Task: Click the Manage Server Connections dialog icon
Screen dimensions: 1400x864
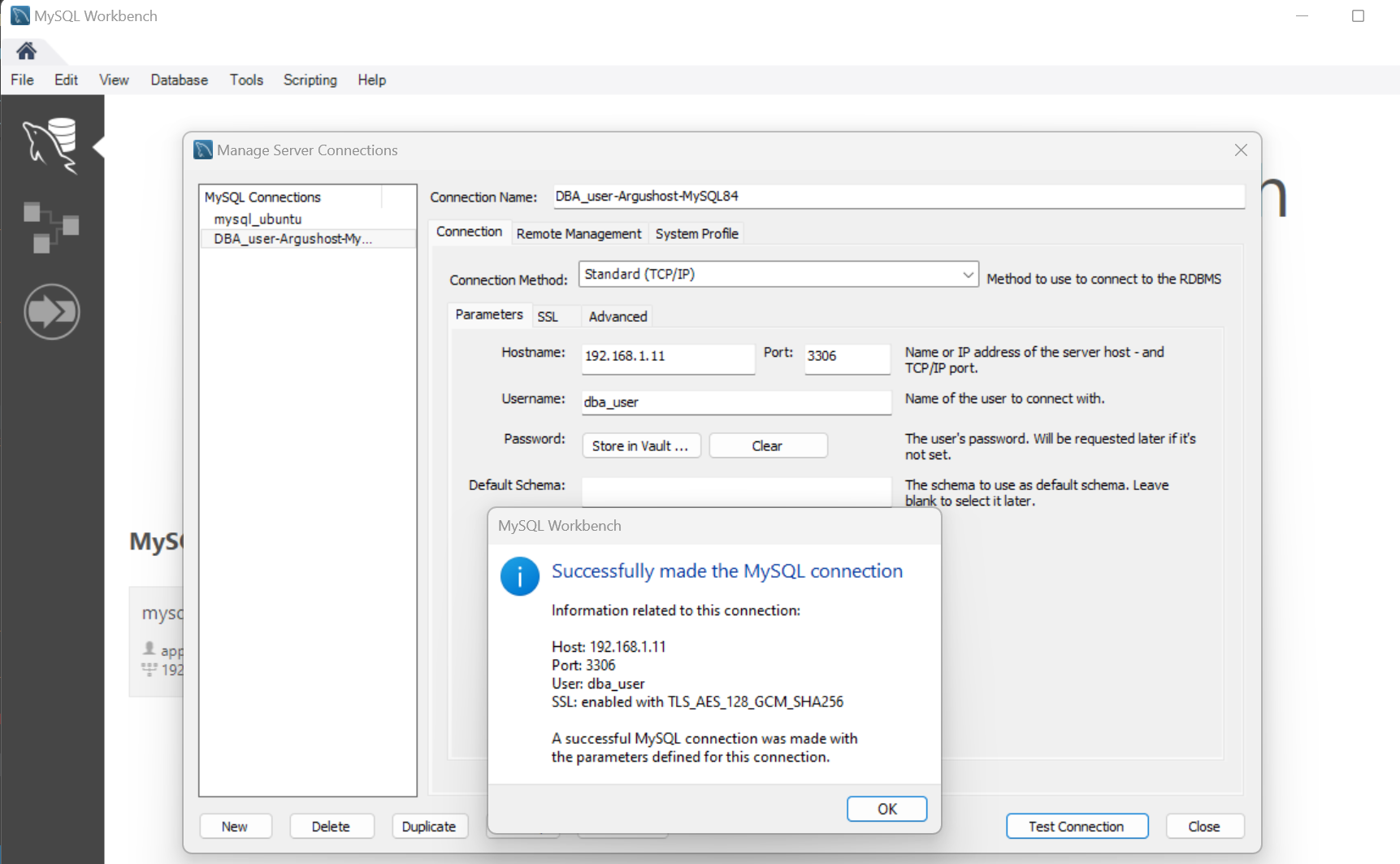Action: tap(203, 150)
